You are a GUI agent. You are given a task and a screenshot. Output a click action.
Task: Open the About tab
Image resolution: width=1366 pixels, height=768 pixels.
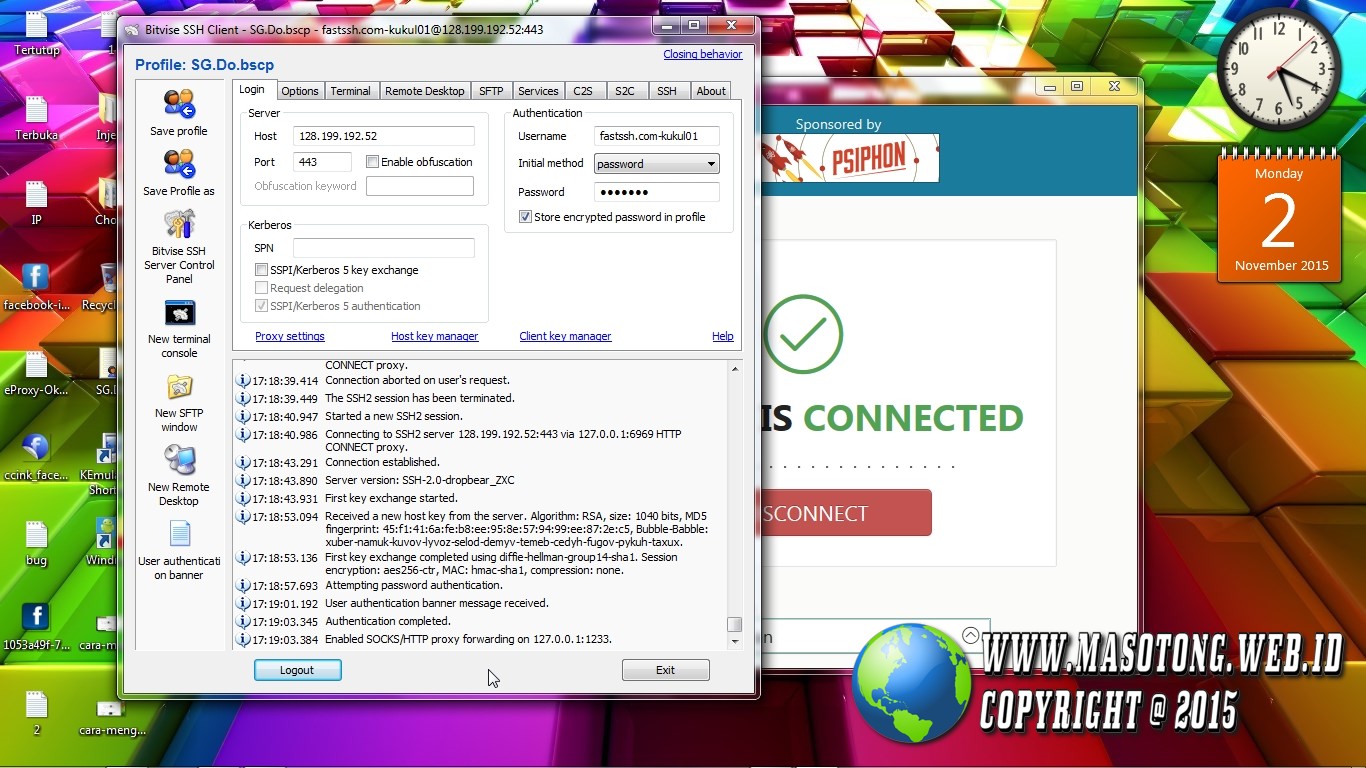click(711, 91)
